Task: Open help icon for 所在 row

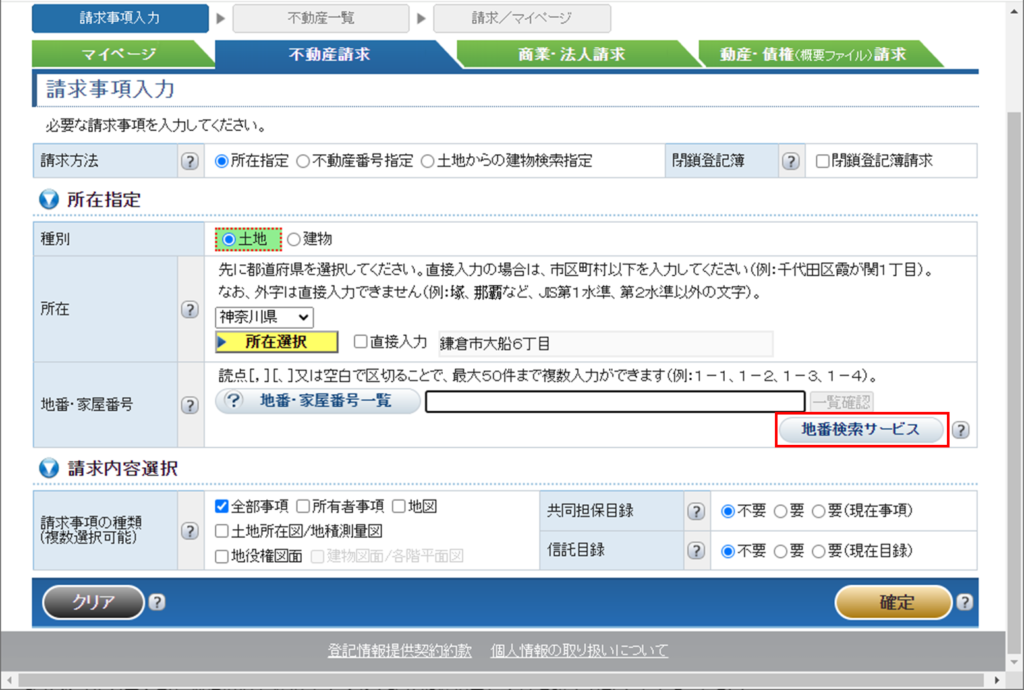Action: tap(189, 309)
